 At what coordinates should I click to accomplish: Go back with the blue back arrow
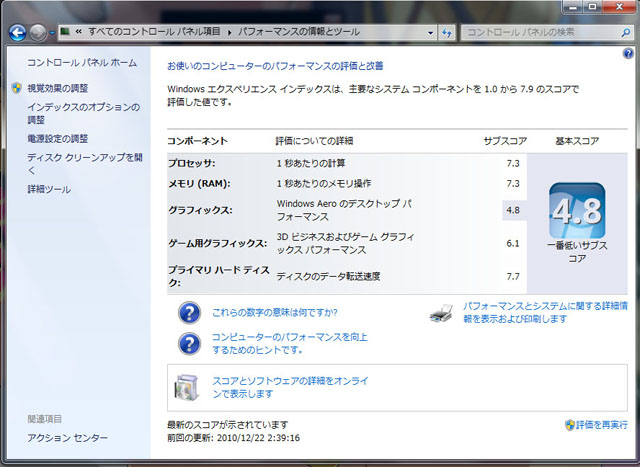coord(18,32)
